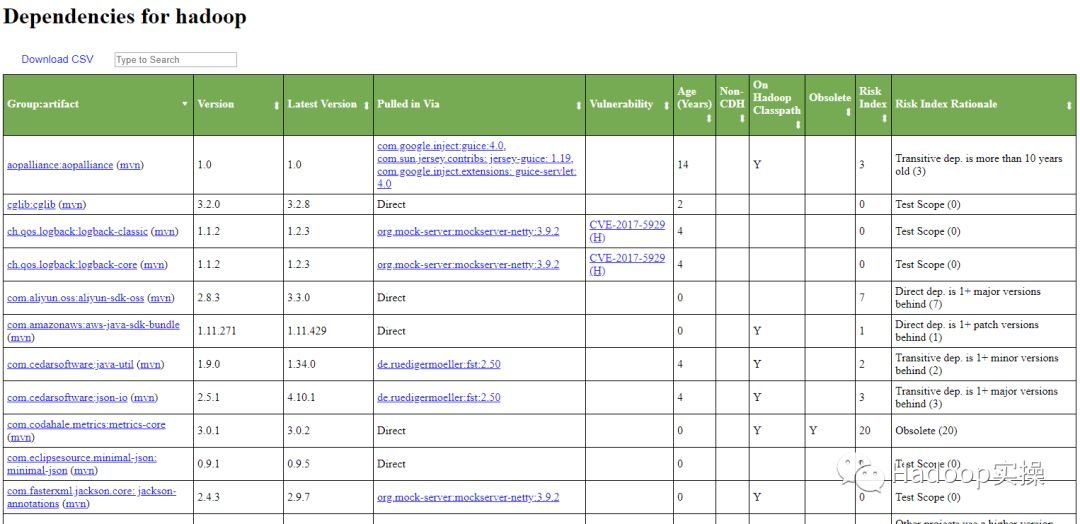Click latest version 1.11.429 cell

point(328,331)
